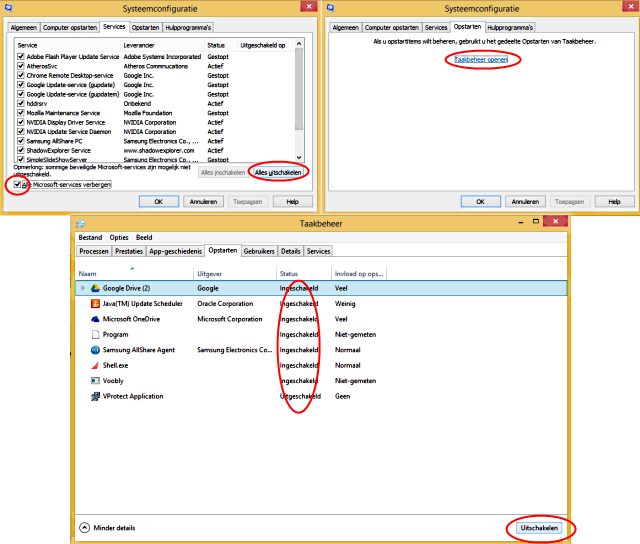Uncheck ShadowExplorer Service checkbox
Screen dimensions: 640x544
pos(21,150)
